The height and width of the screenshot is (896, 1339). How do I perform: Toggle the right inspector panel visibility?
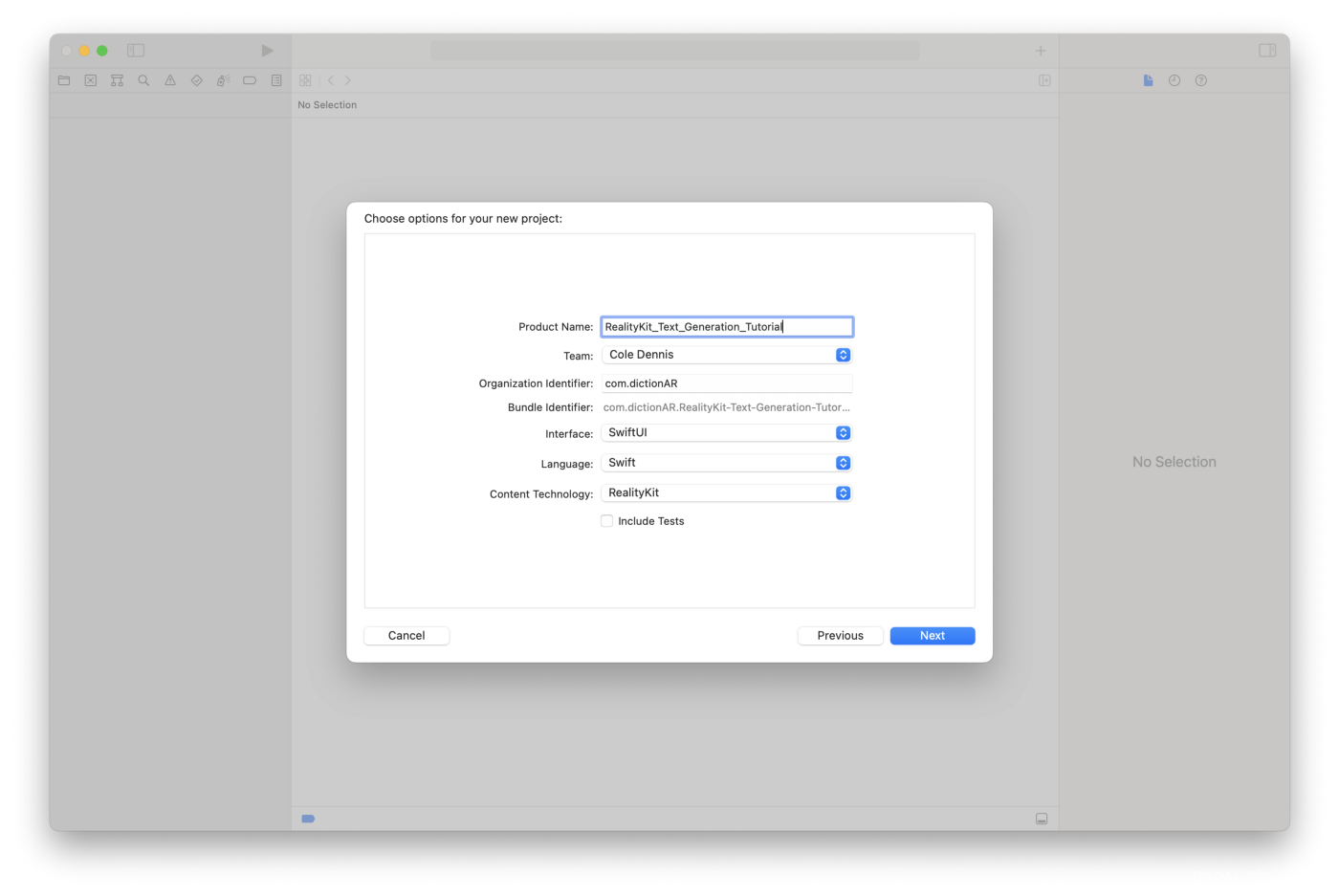pos(1267,50)
